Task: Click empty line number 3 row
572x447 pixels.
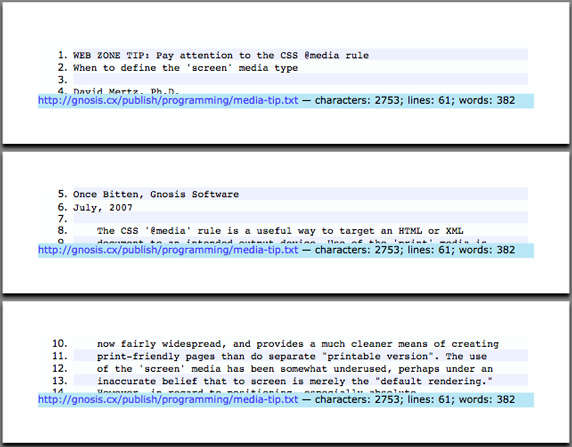Action: pyautogui.click(x=300, y=79)
